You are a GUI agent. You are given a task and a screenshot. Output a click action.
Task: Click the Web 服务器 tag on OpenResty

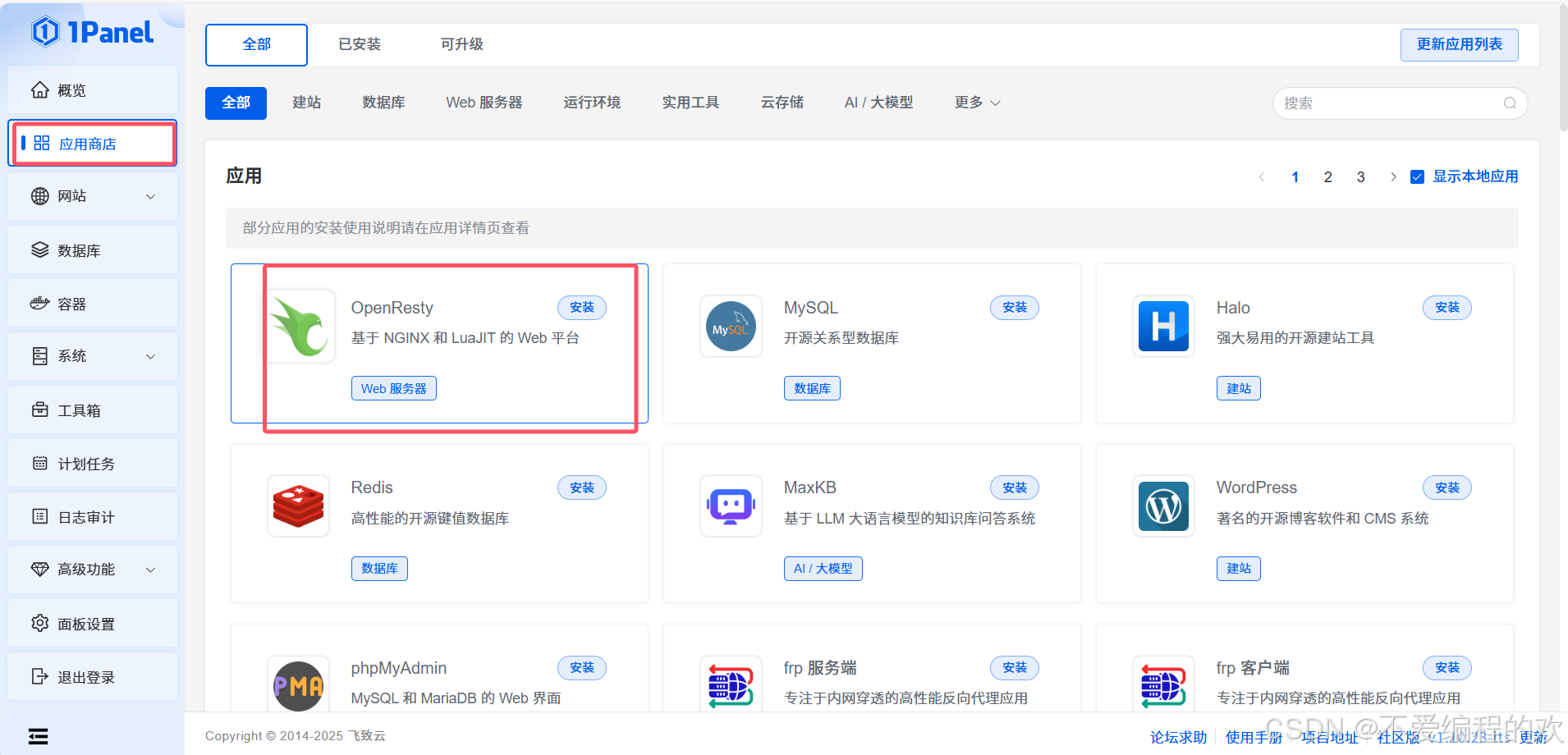[x=394, y=388]
